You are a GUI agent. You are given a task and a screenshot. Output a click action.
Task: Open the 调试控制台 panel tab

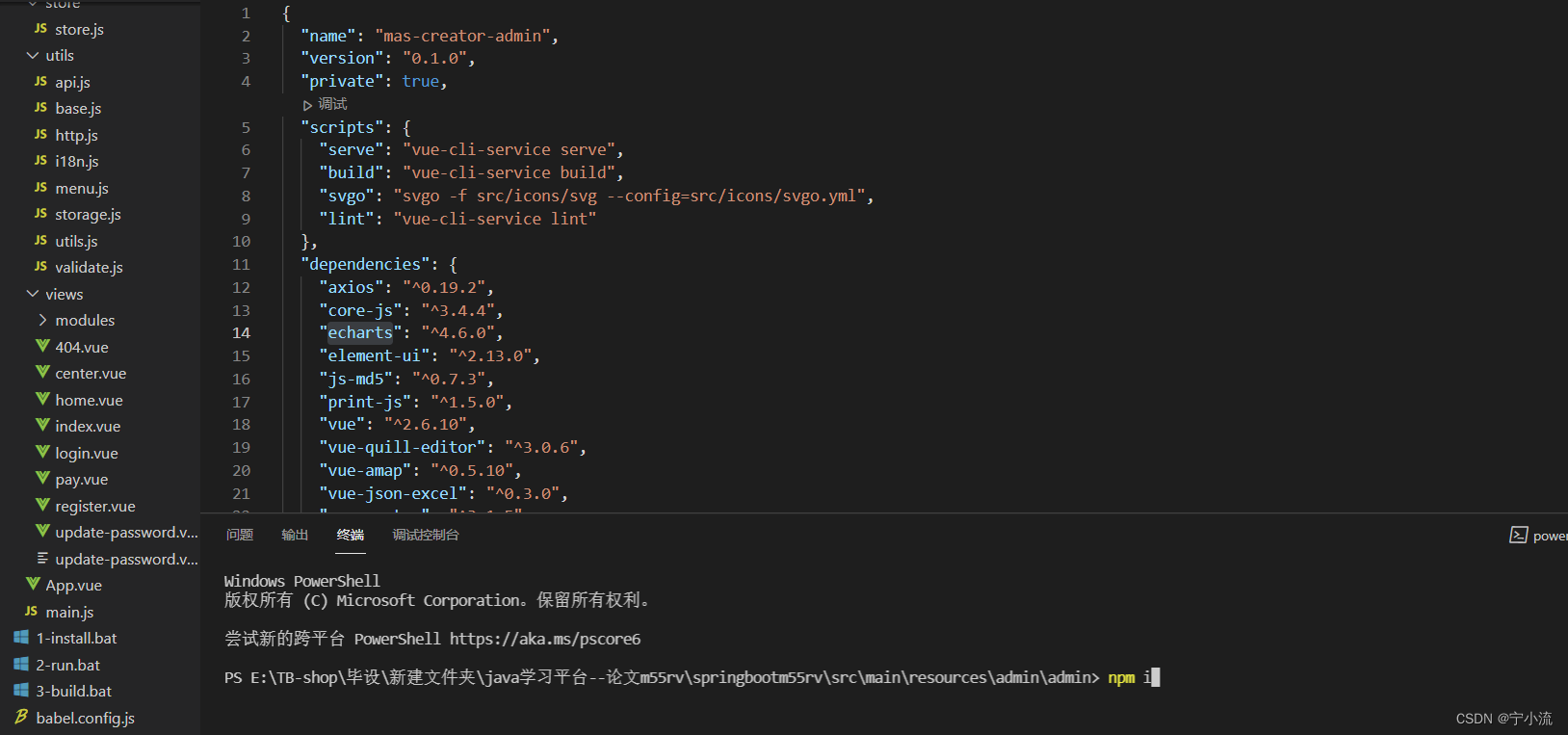click(426, 535)
